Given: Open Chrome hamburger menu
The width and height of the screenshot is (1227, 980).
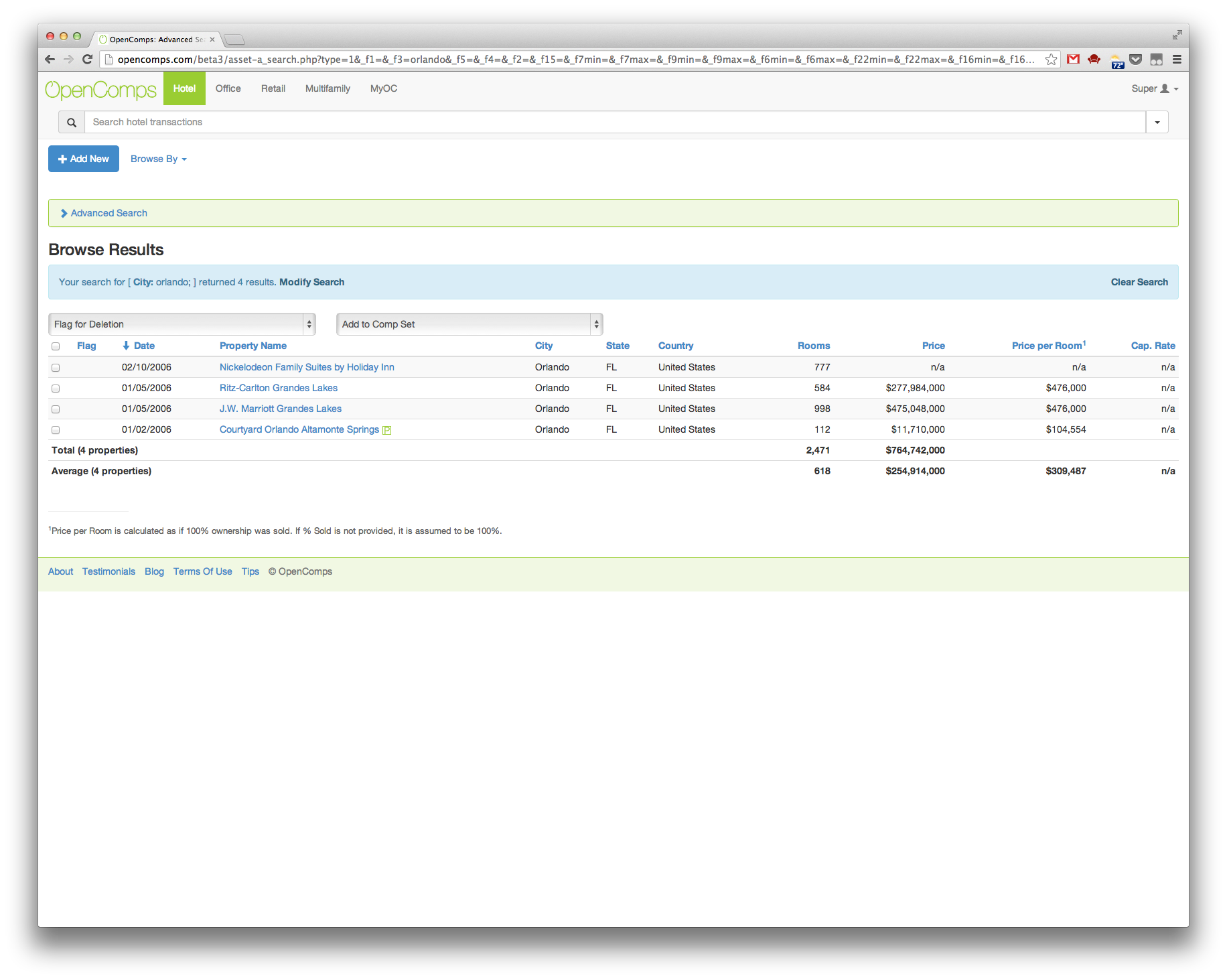Looking at the screenshot, I should 1177,60.
